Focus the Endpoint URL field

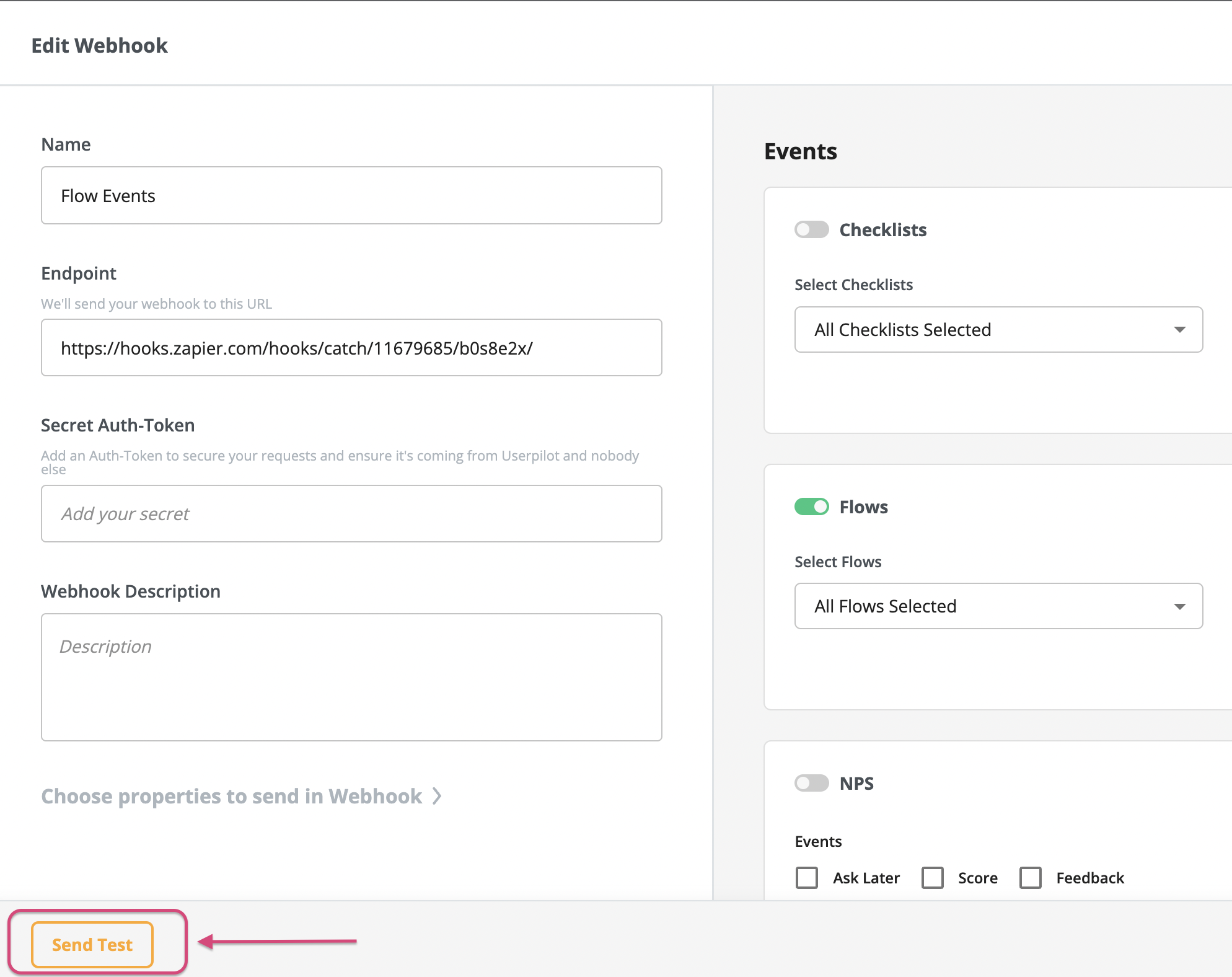click(x=351, y=348)
